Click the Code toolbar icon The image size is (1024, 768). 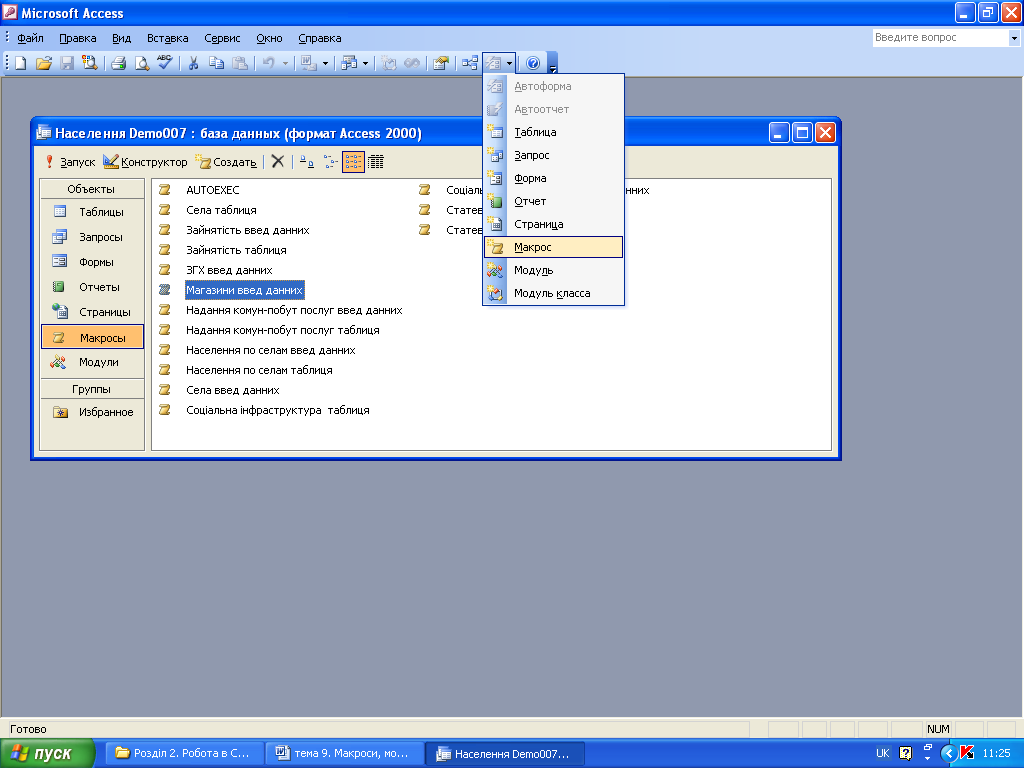[x=389, y=63]
